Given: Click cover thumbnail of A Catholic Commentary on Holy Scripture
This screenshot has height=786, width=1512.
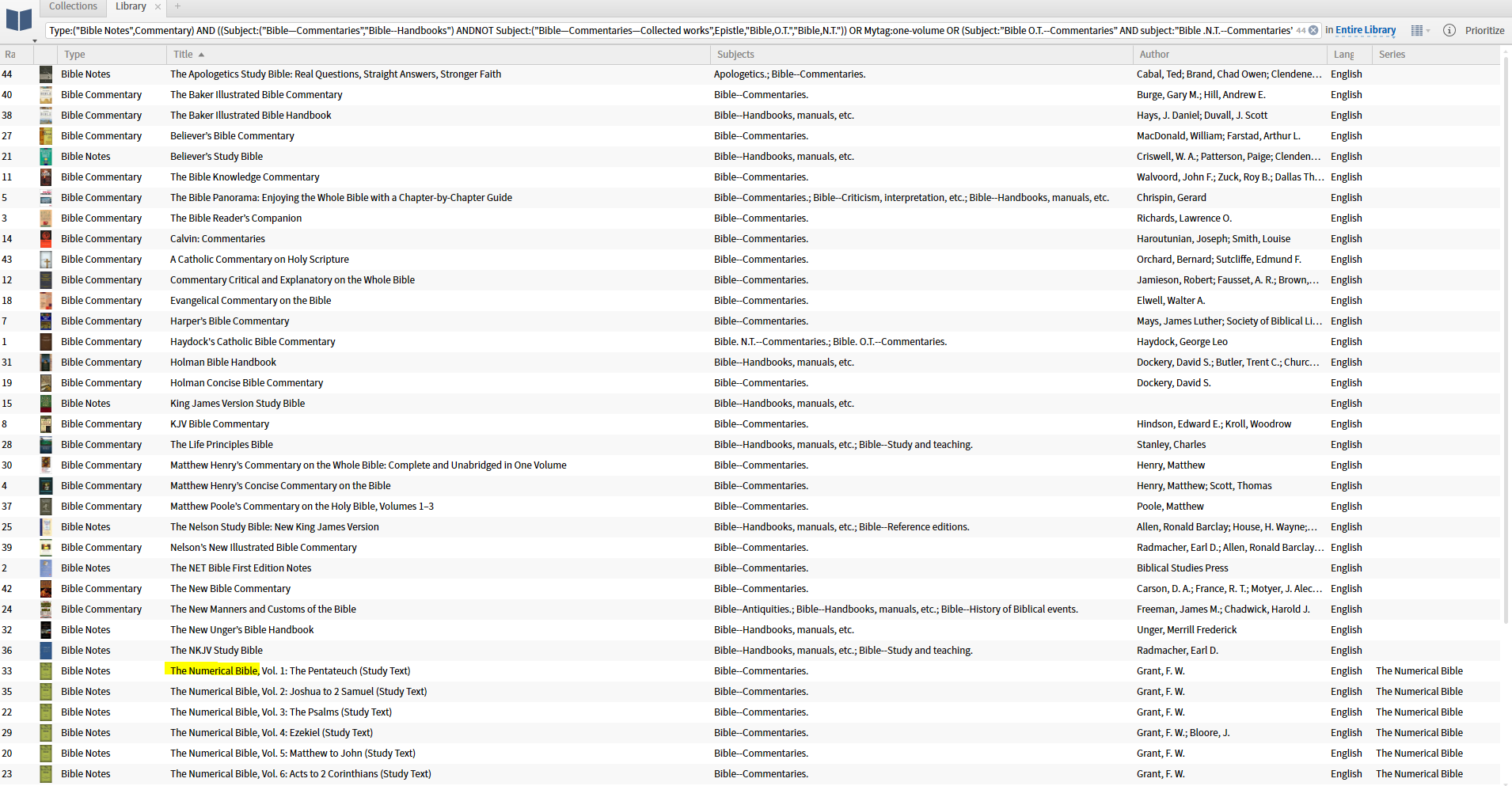Looking at the screenshot, I should click(46, 260).
